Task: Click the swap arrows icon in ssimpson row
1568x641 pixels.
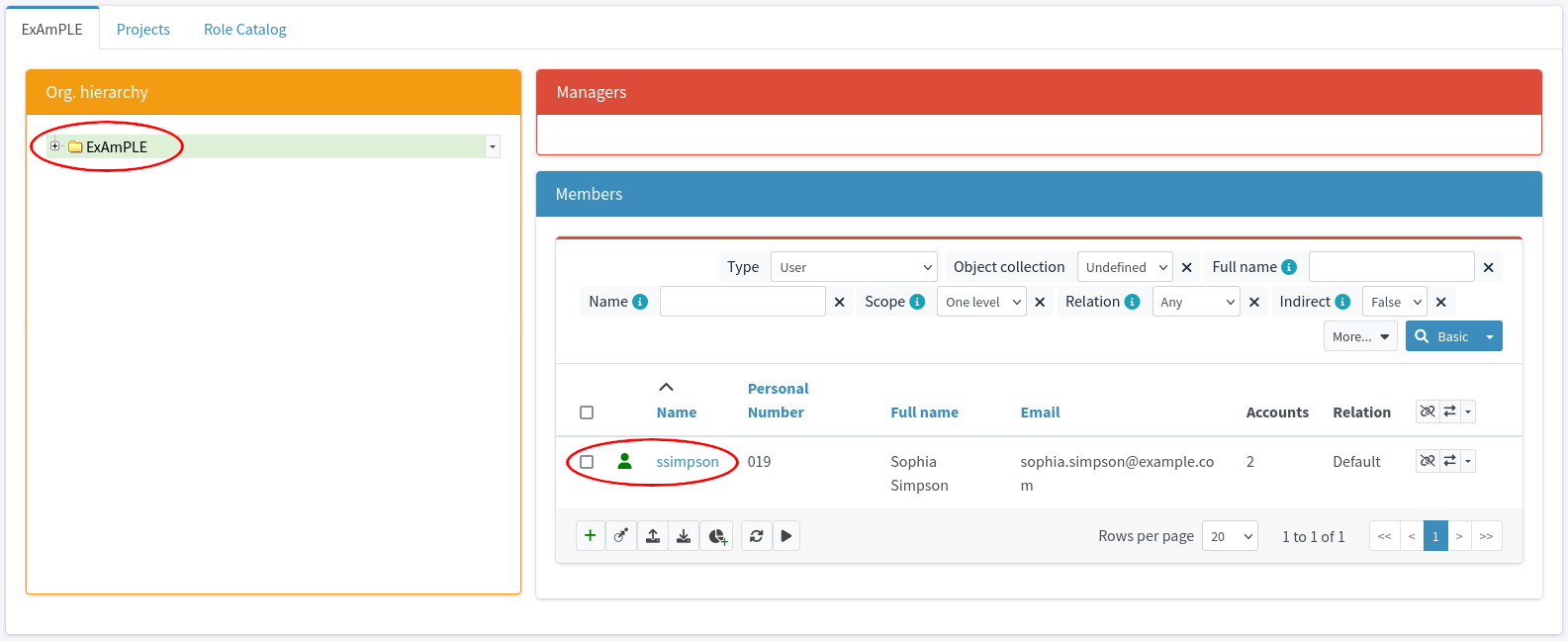Action: (1449, 461)
